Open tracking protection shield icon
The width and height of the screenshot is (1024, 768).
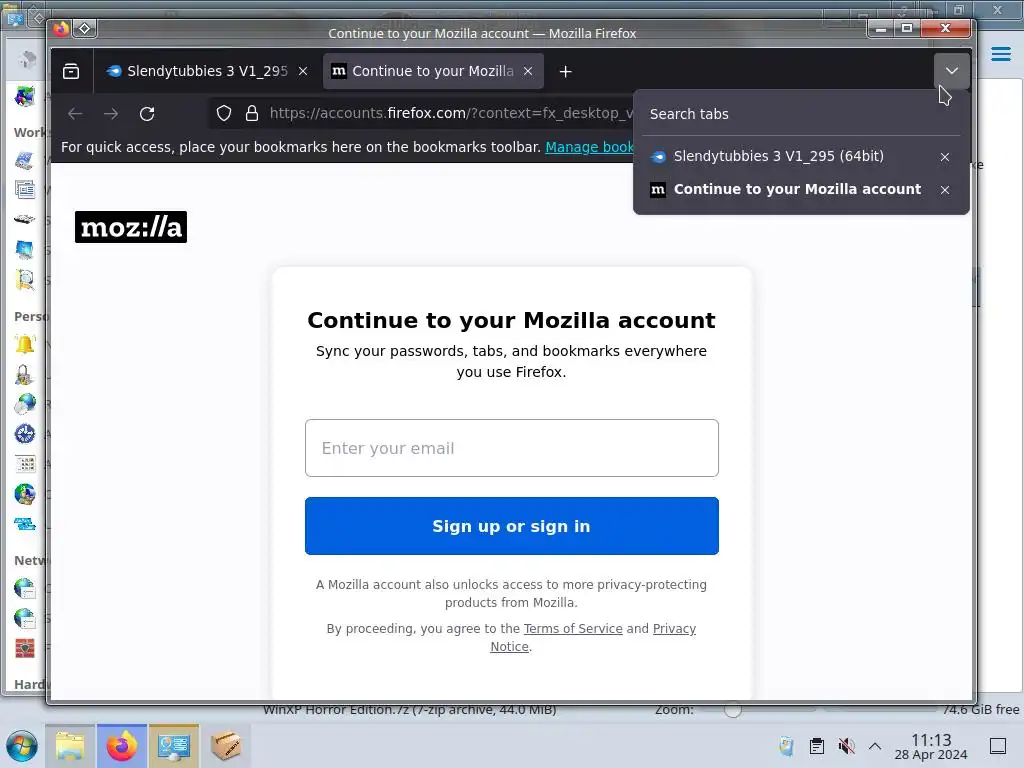point(224,114)
